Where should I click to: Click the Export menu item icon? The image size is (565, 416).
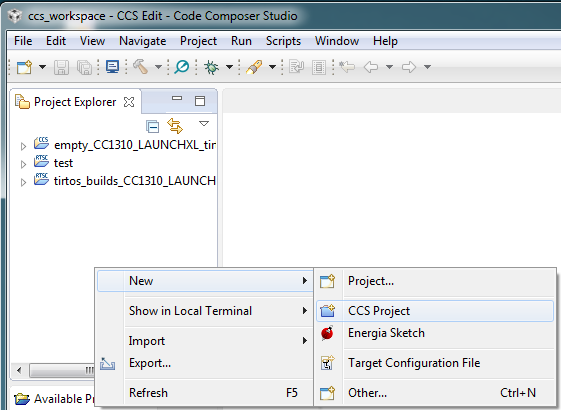[107, 364]
